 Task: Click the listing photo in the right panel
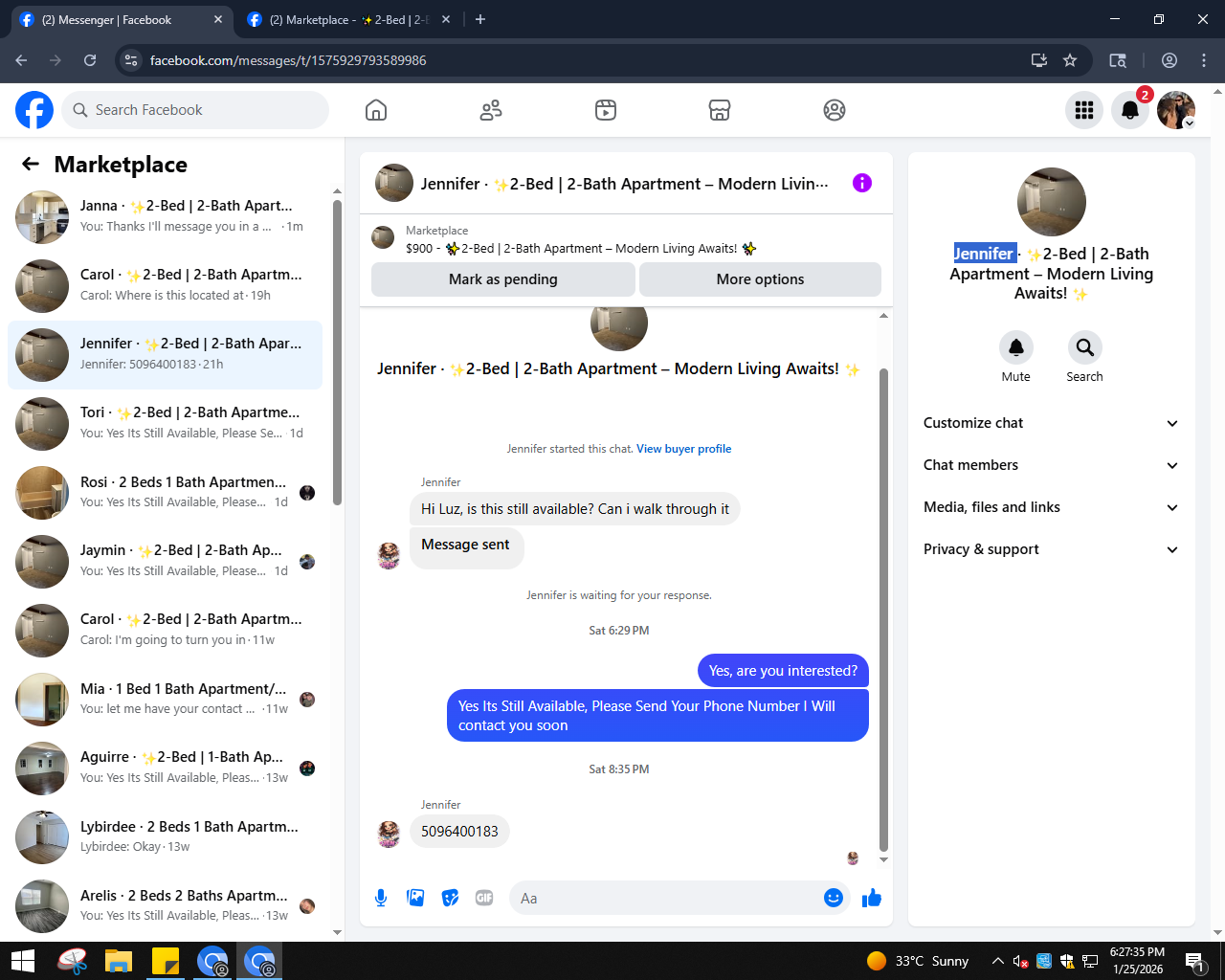pos(1052,202)
